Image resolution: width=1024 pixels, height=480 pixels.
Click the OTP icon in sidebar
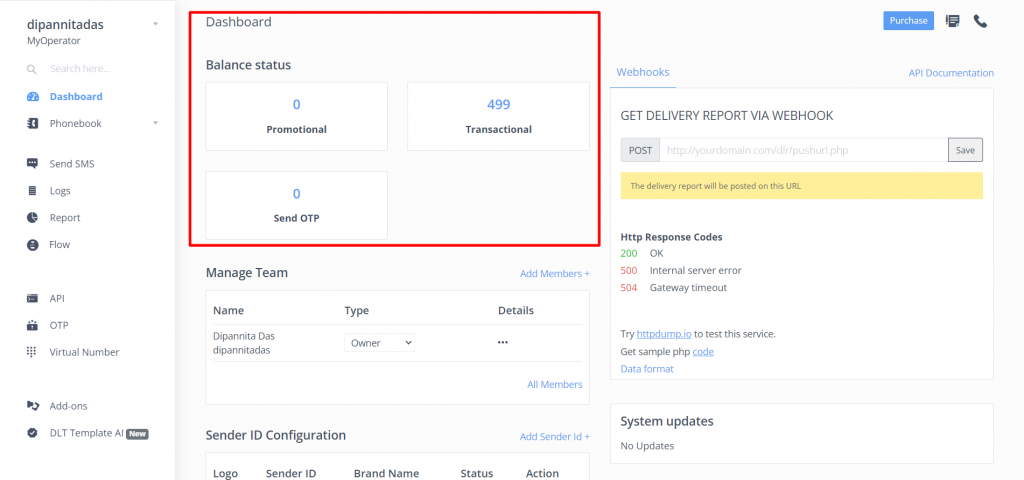tap(33, 325)
